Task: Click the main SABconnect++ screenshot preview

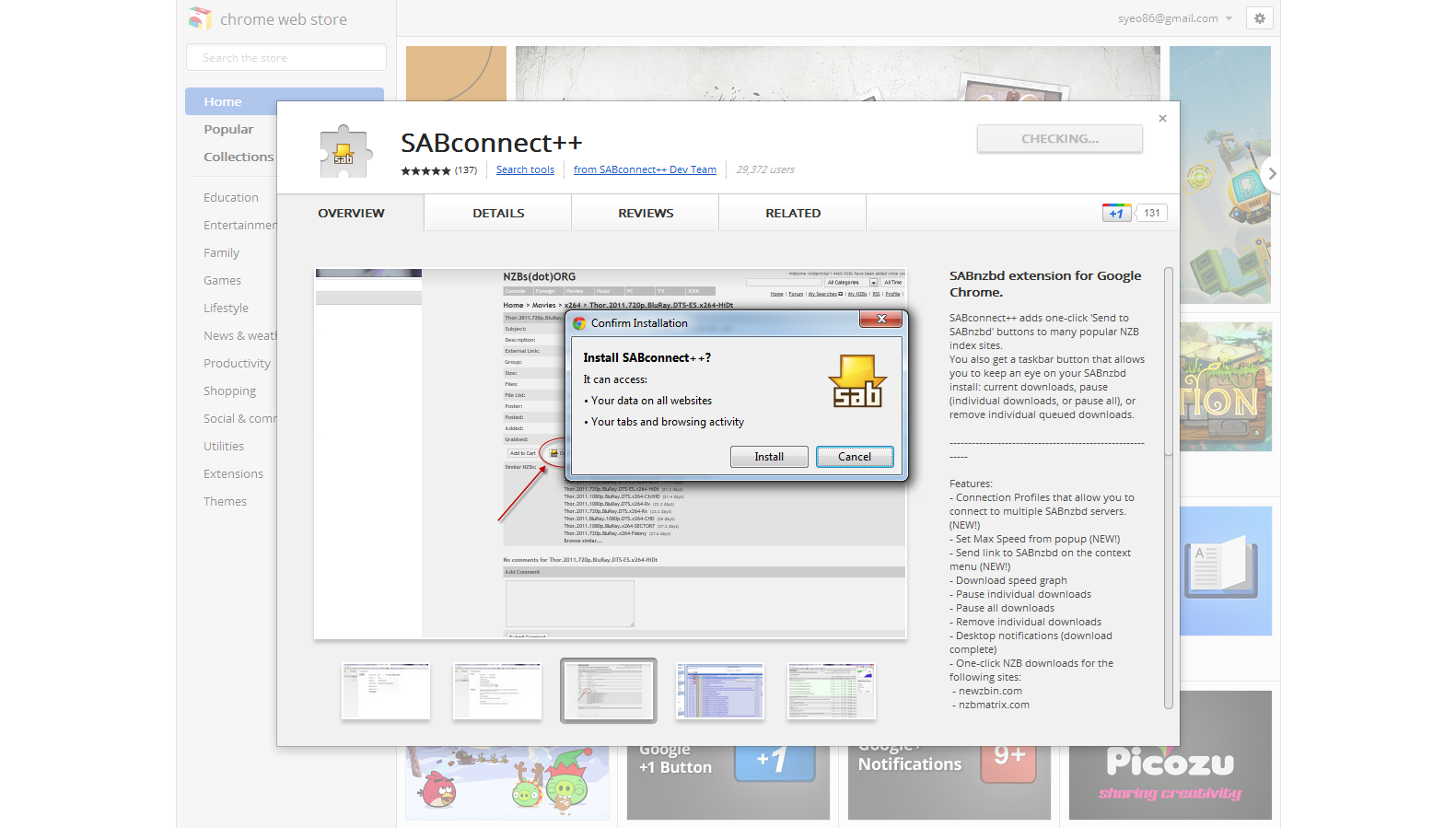Action: 611,453
